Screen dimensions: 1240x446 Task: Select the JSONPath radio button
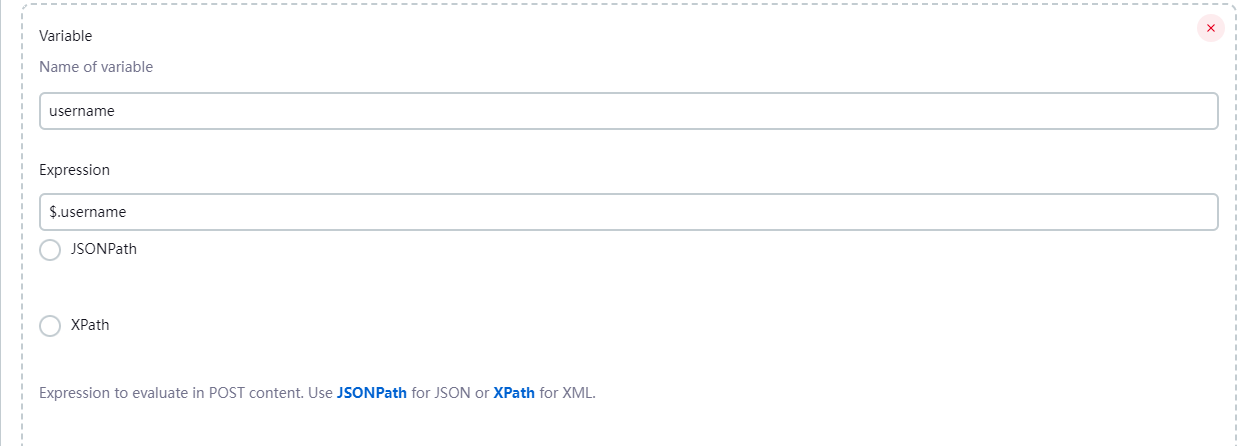[x=50, y=250]
